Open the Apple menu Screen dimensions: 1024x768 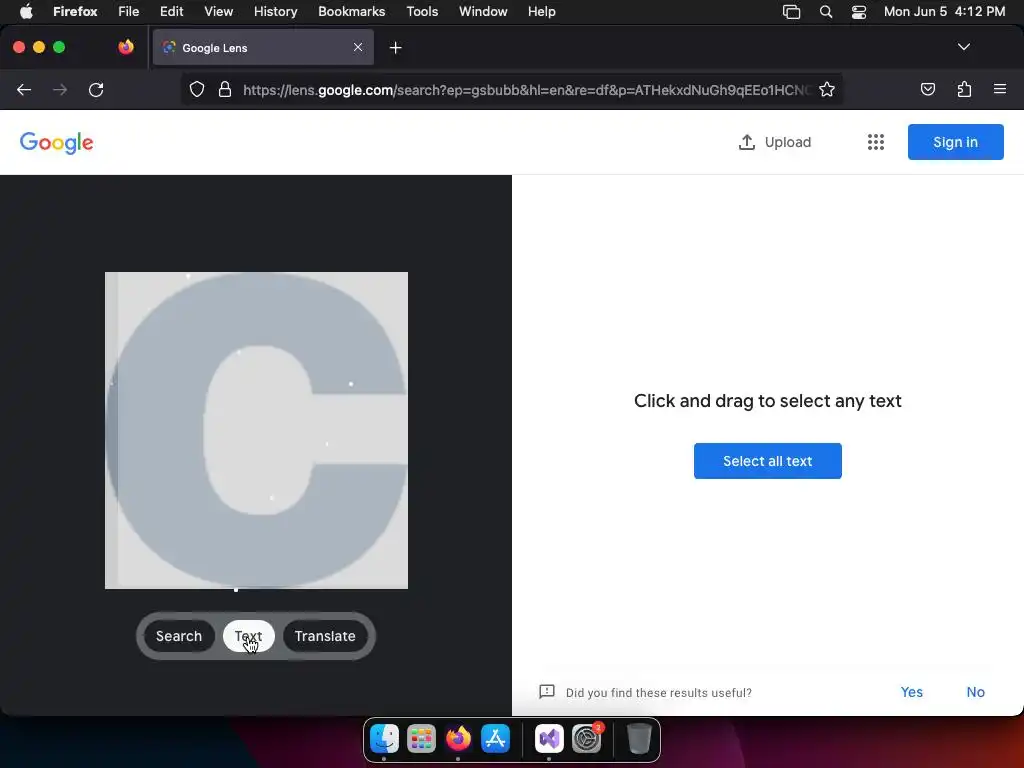[26, 12]
